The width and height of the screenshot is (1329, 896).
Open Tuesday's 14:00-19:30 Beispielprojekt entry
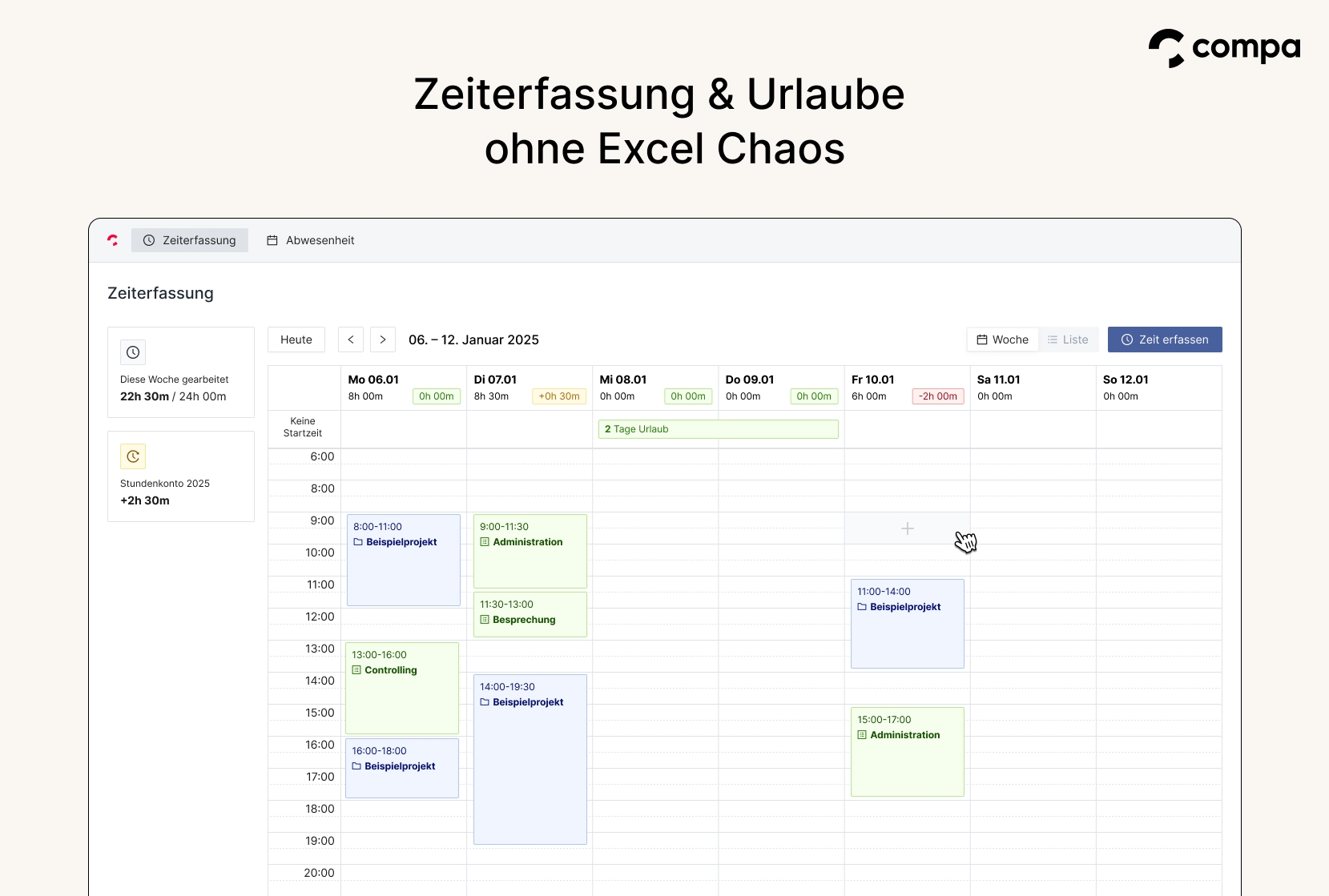point(530,759)
